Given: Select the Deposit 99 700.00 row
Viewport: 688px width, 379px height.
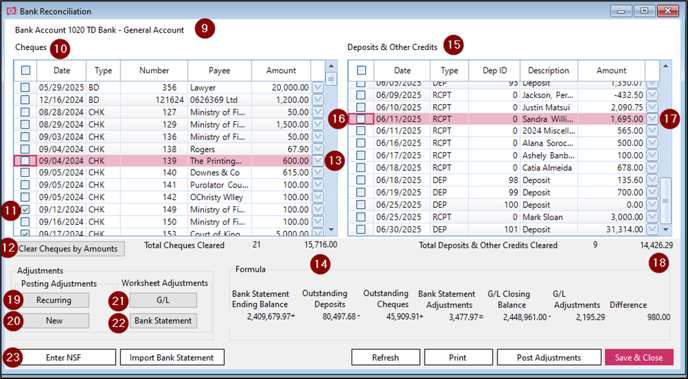Looking at the screenshot, I should pos(504,192).
